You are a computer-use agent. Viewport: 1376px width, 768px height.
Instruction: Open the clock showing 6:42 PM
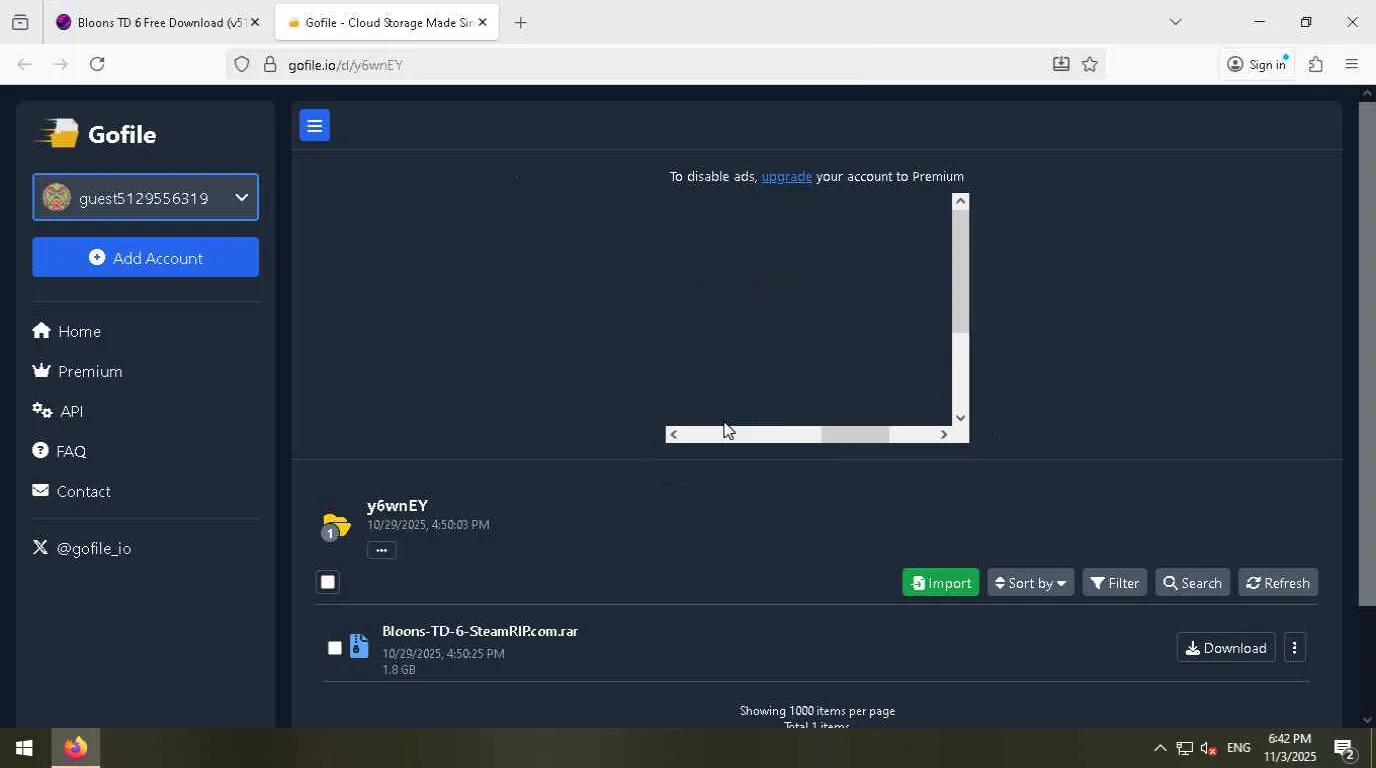(x=1290, y=748)
